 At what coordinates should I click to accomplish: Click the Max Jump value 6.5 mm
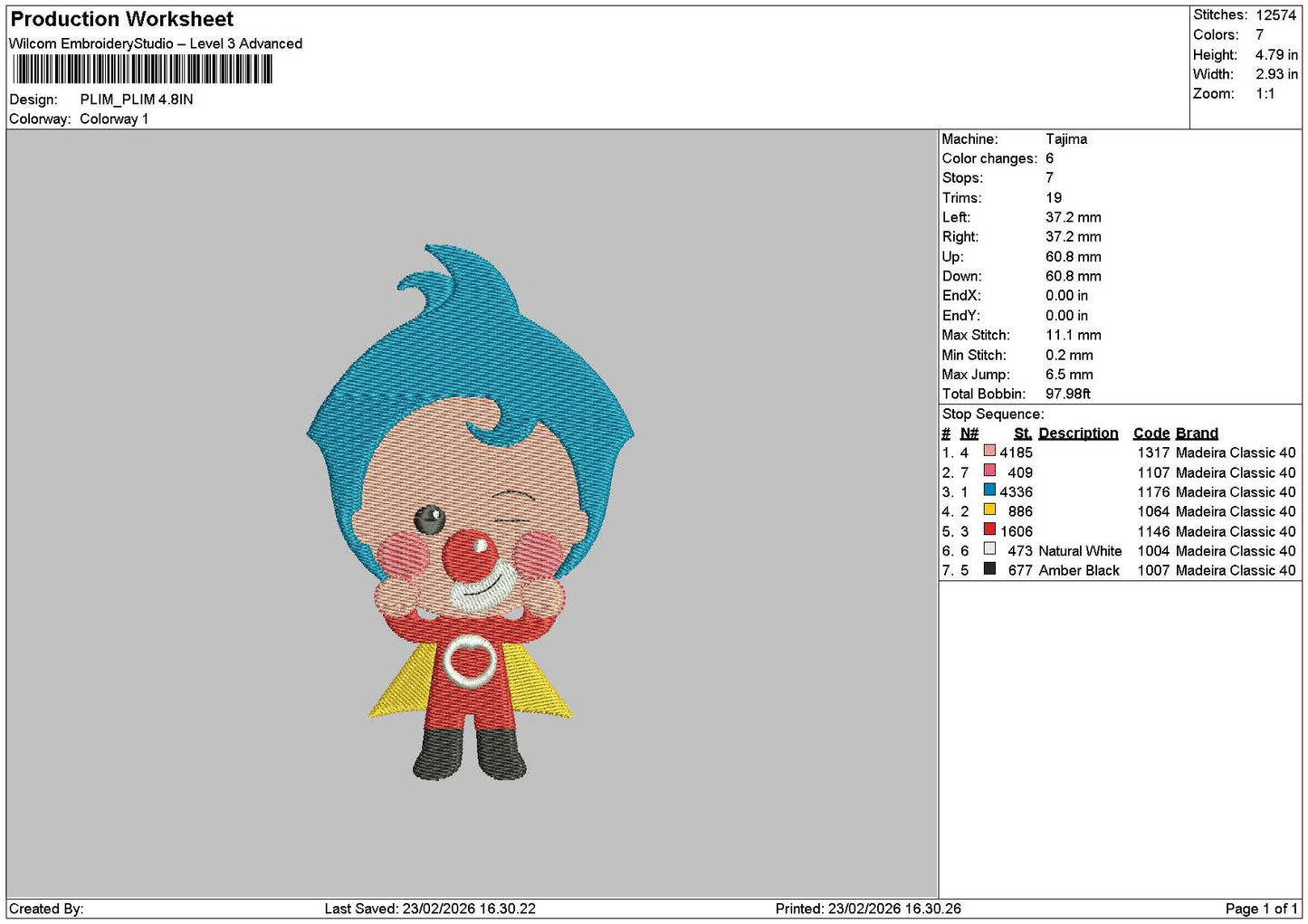(x=1070, y=375)
